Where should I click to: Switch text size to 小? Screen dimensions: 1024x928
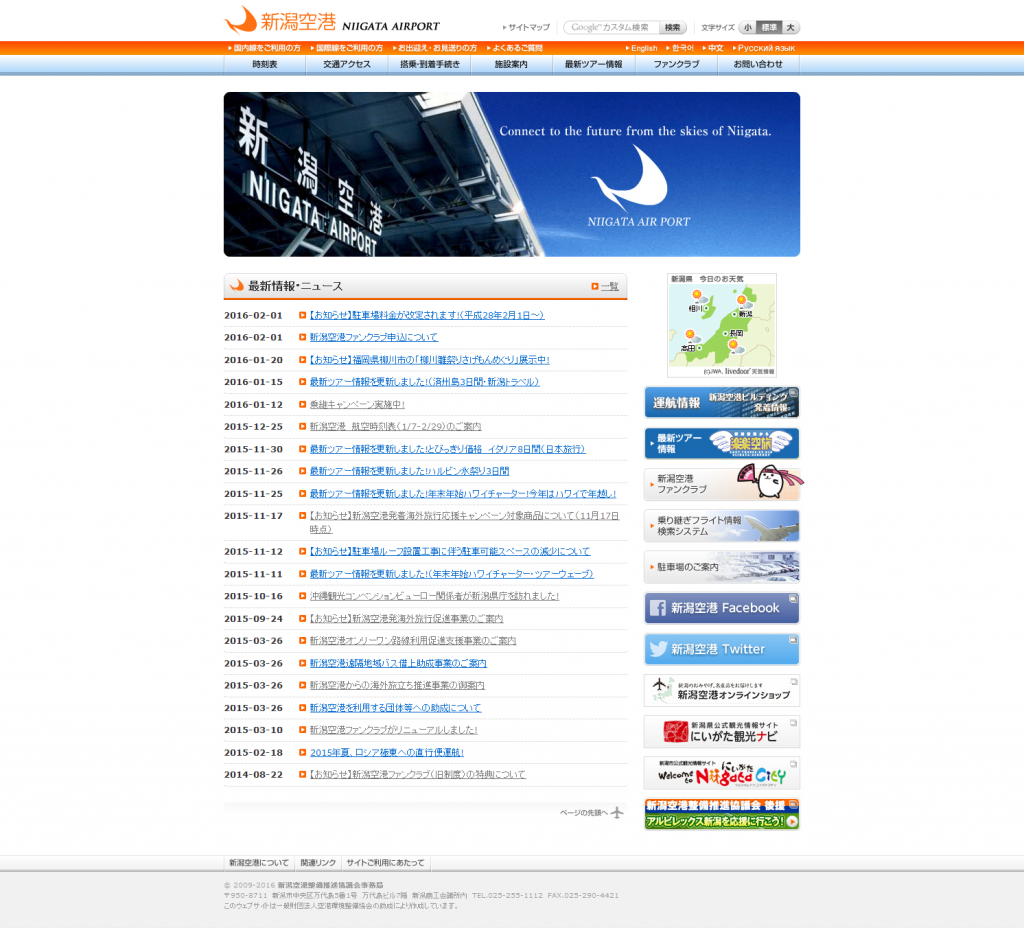pyautogui.click(x=746, y=27)
